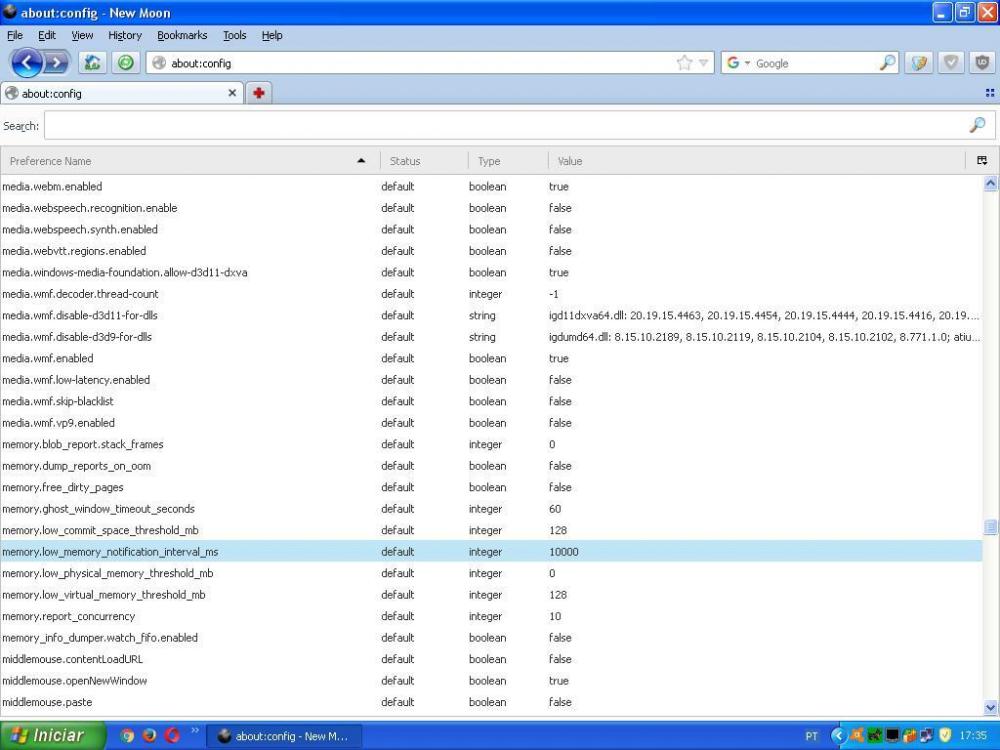
Task: Open the Tools menu
Action: click(x=234, y=35)
